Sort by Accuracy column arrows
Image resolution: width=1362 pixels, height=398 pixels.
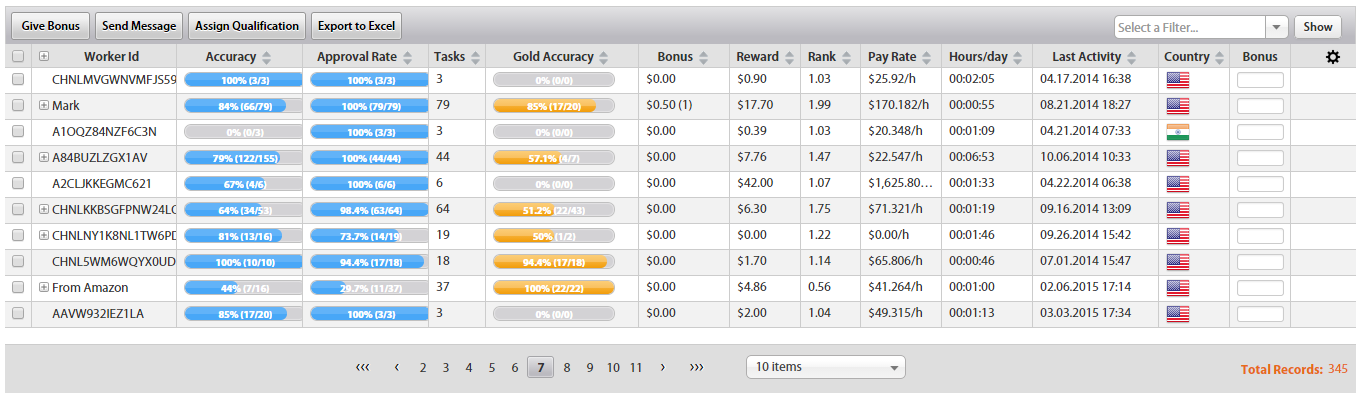(x=267, y=58)
